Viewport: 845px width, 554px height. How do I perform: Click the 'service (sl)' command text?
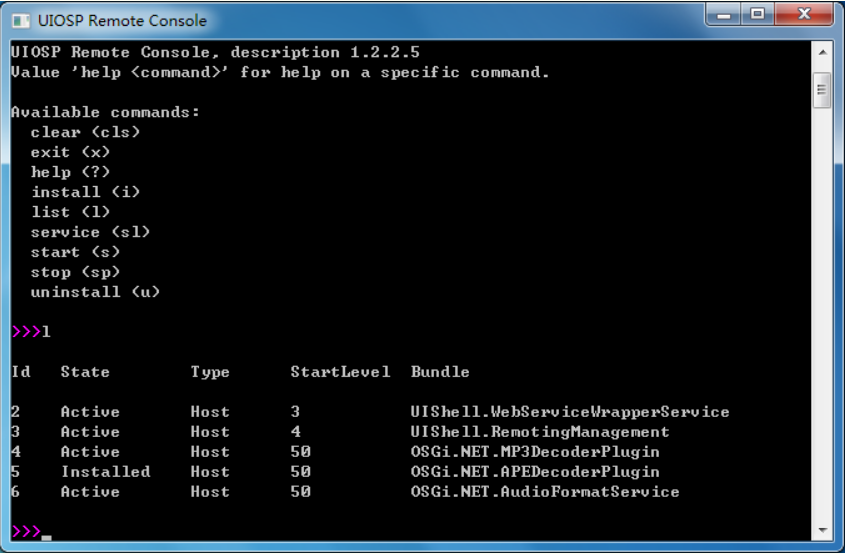point(91,232)
